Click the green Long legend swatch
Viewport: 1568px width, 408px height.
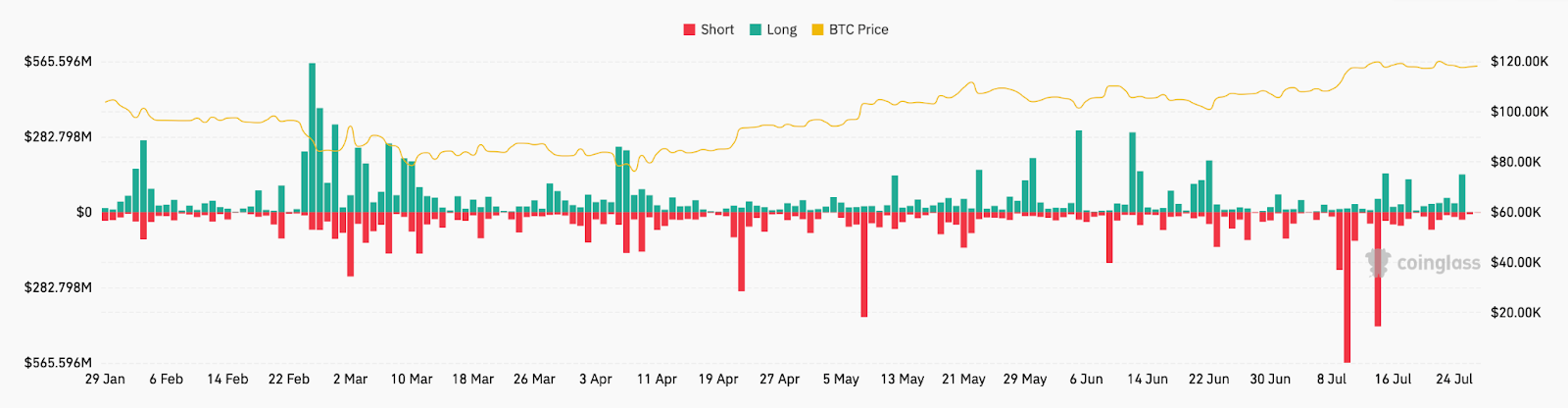[x=756, y=29]
